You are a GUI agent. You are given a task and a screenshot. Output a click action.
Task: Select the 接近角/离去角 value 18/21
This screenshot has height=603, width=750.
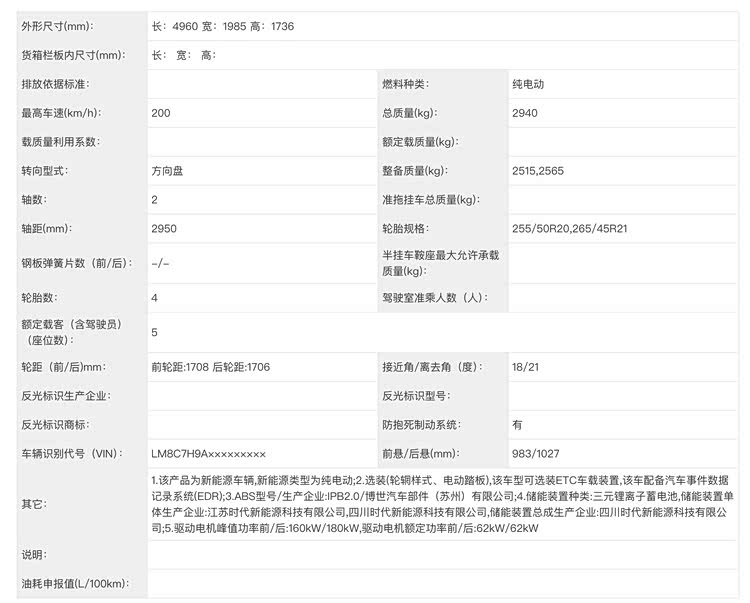tap(525, 367)
